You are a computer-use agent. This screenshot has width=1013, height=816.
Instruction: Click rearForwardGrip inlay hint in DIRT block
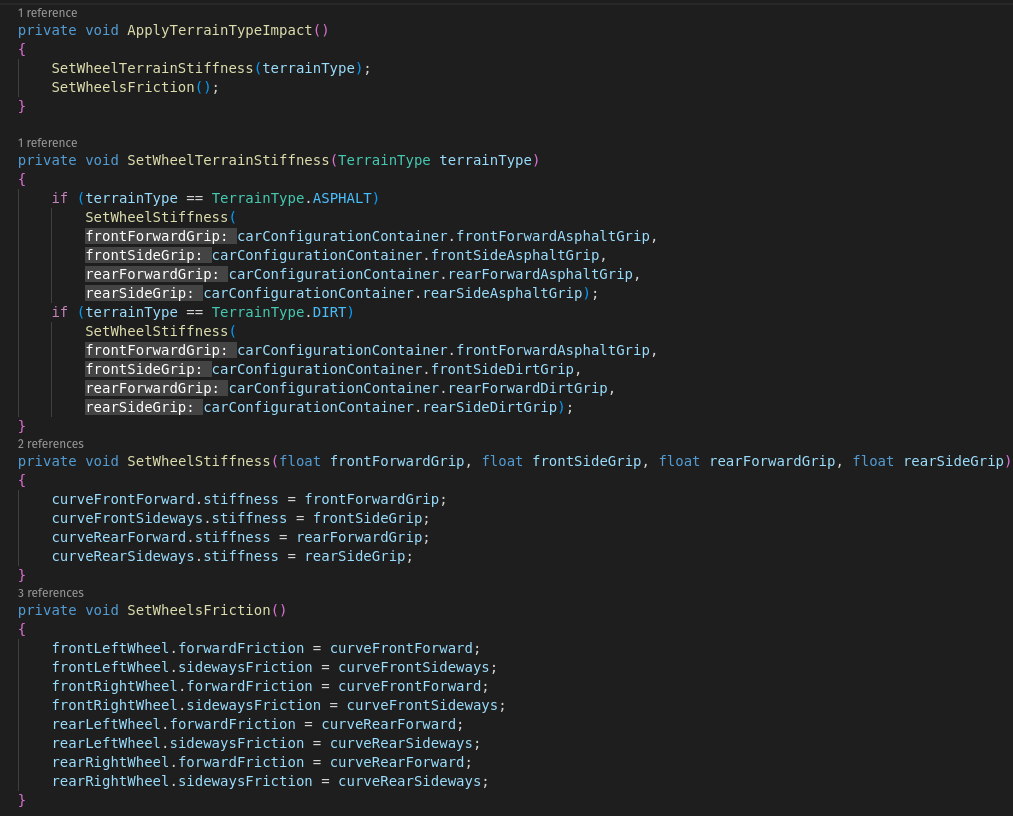[155, 388]
